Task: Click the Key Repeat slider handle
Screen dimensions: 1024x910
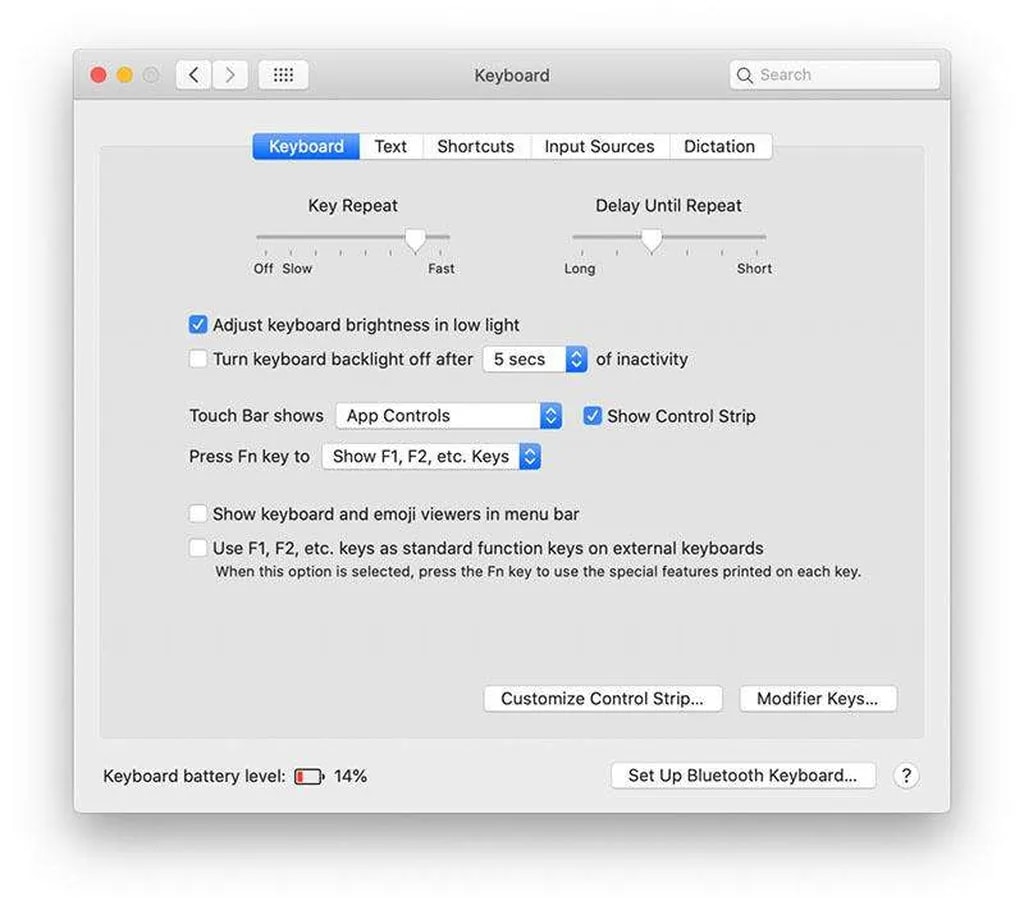Action: (x=415, y=239)
